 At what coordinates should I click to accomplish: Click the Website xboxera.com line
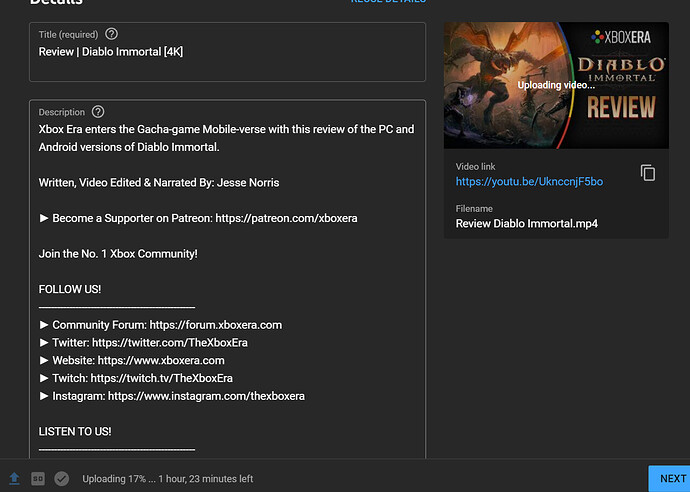[x=132, y=360]
